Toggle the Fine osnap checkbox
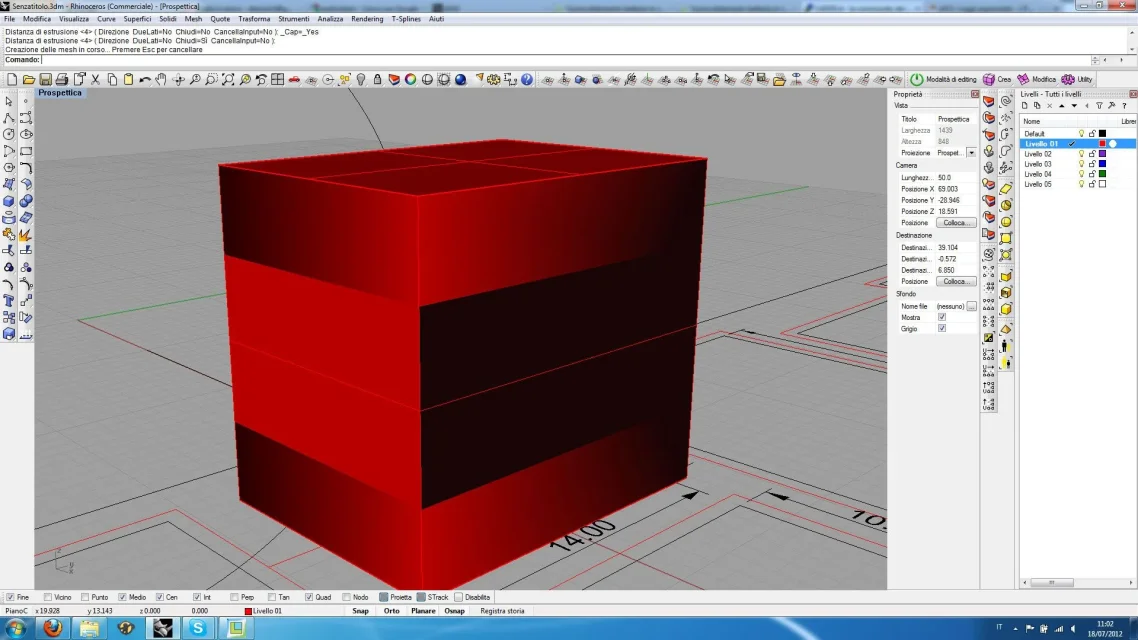Screen dimensions: 1138x640 (x=10, y=597)
